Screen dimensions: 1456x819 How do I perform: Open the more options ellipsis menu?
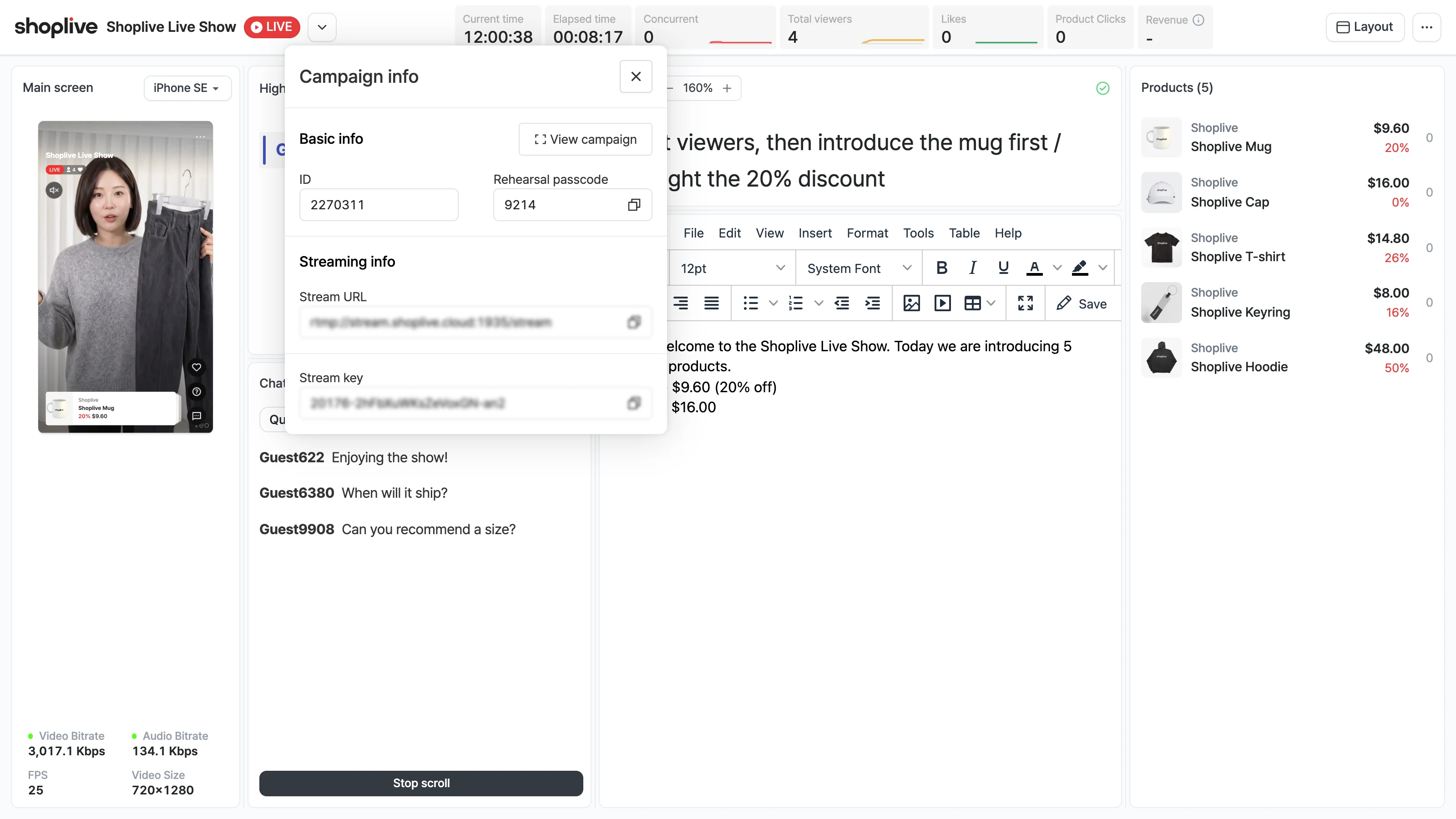[x=1426, y=27]
